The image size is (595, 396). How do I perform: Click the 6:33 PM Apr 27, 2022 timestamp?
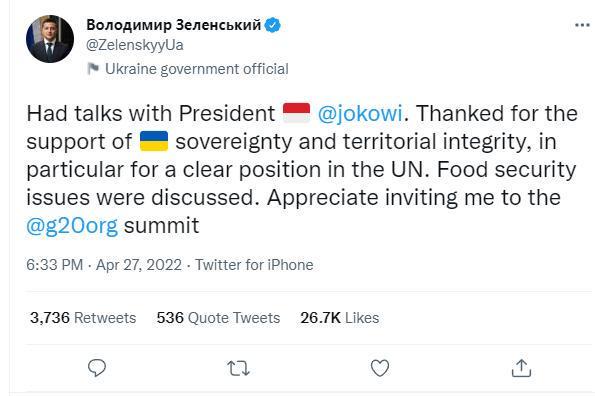click(104, 265)
